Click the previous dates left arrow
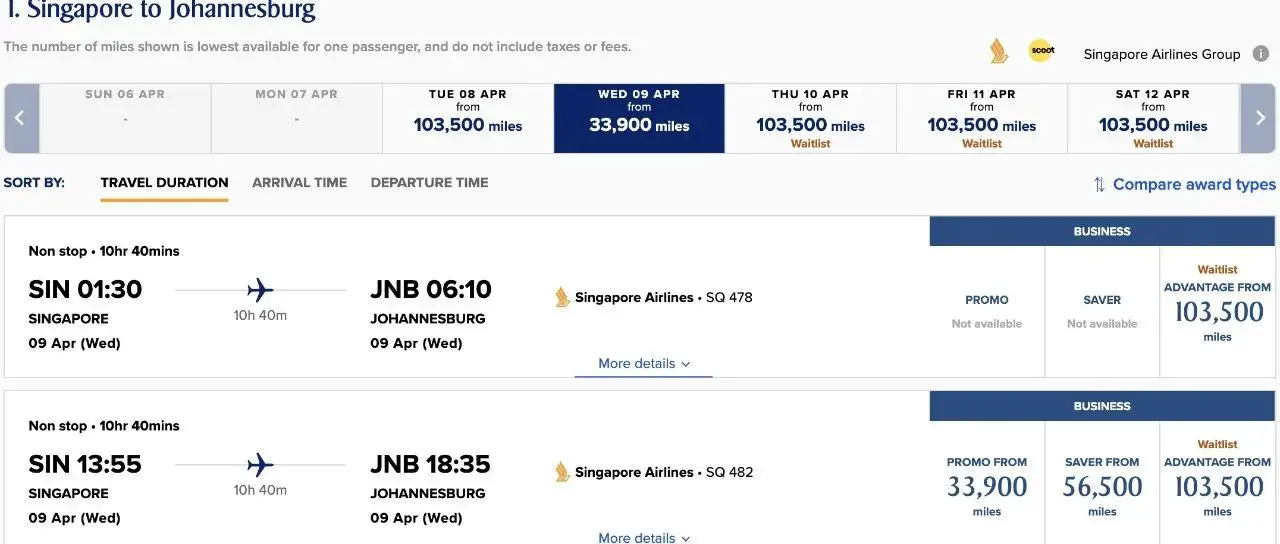This screenshot has width=1280, height=544. click(x=20, y=118)
